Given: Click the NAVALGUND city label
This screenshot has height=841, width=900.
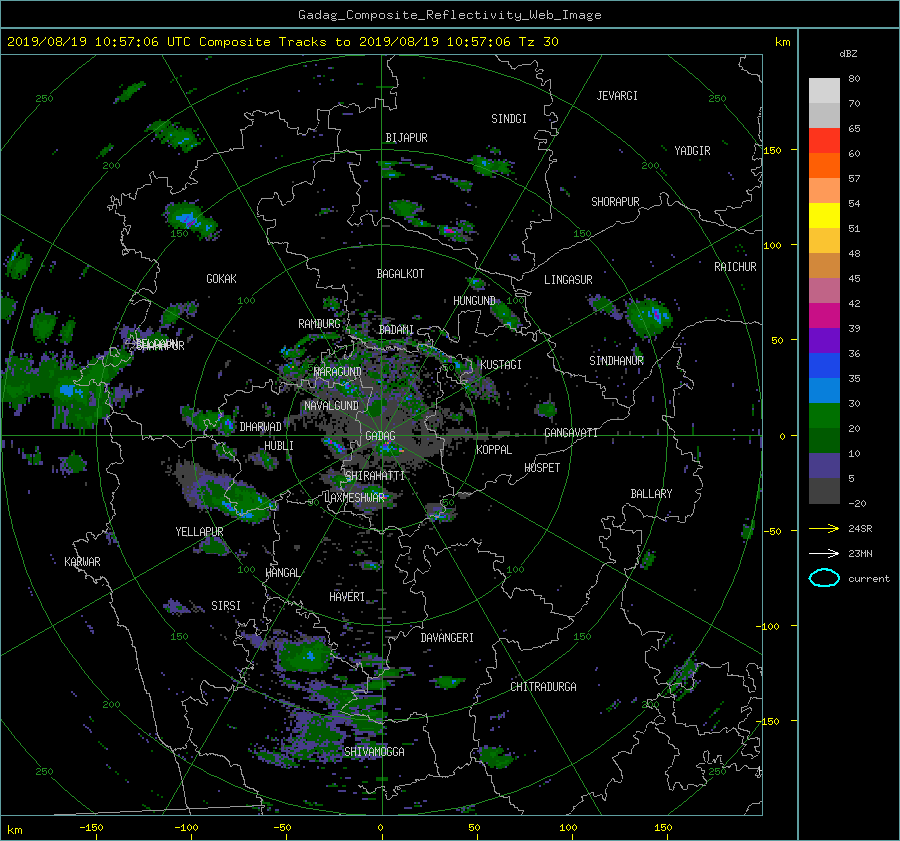Looking at the screenshot, I should coord(331,406).
